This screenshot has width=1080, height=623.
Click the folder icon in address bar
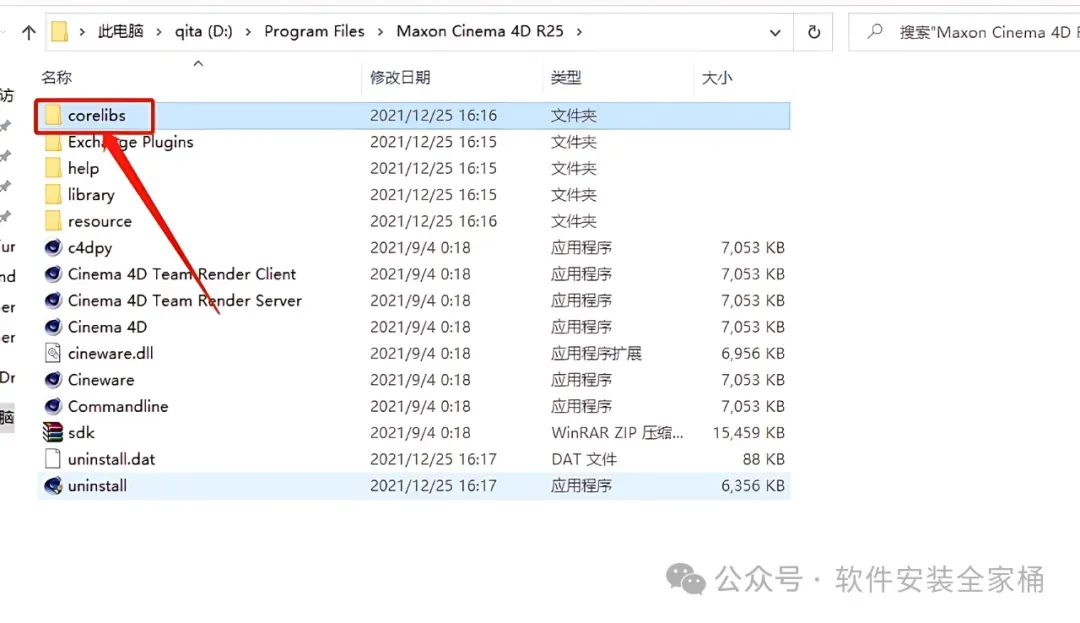point(60,32)
